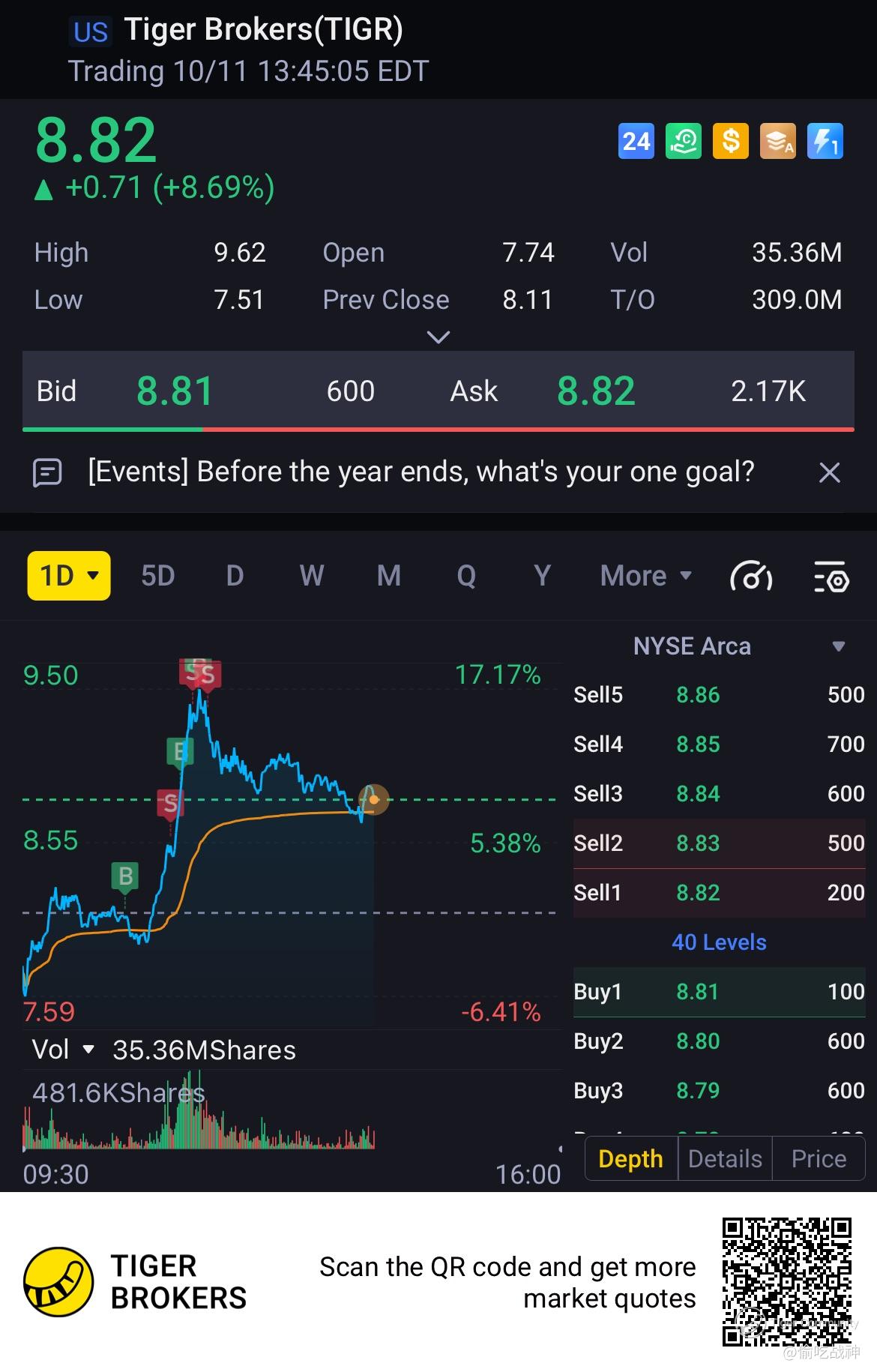This screenshot has width=877, height=1372.
Task: Switch to D daily chart tab
Action: tap(235, 576)
